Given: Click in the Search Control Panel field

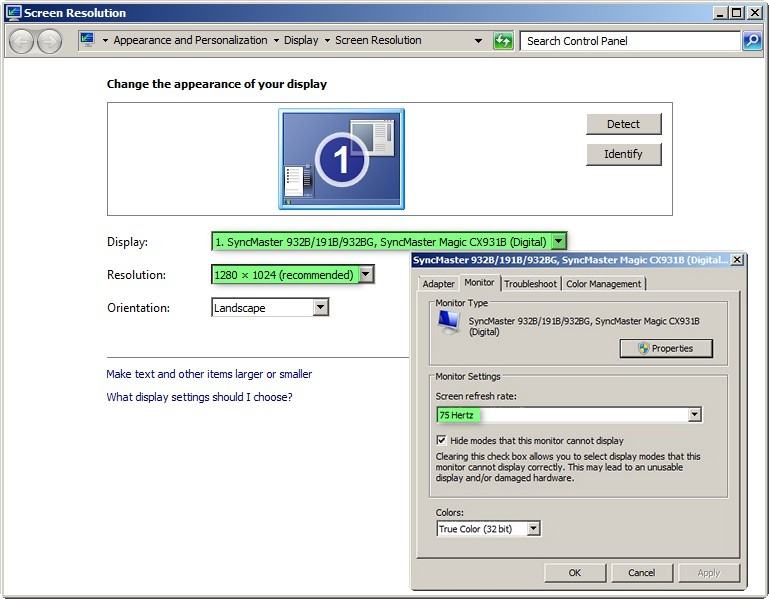Looking at the screenshot, I should tap(630, 41).
